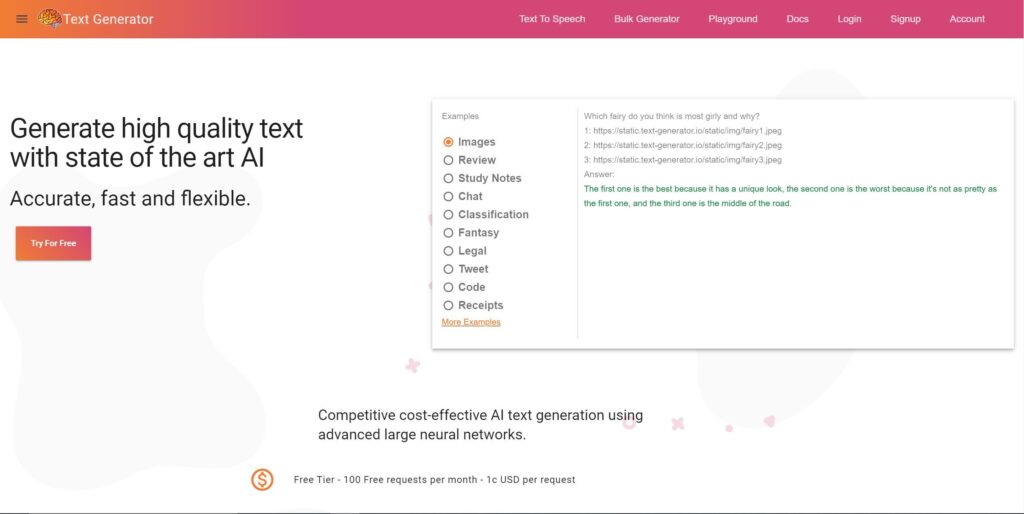
Task: Pick the Classification example
Action: click(448, 214)
